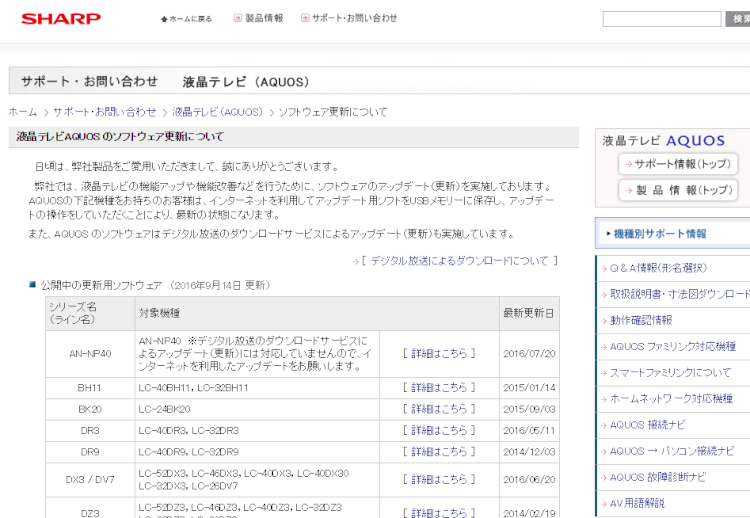Open ホームネットワーク対応機種 sidebar link
This screenshot has width=750, height=518.
[x=671, y=398]
